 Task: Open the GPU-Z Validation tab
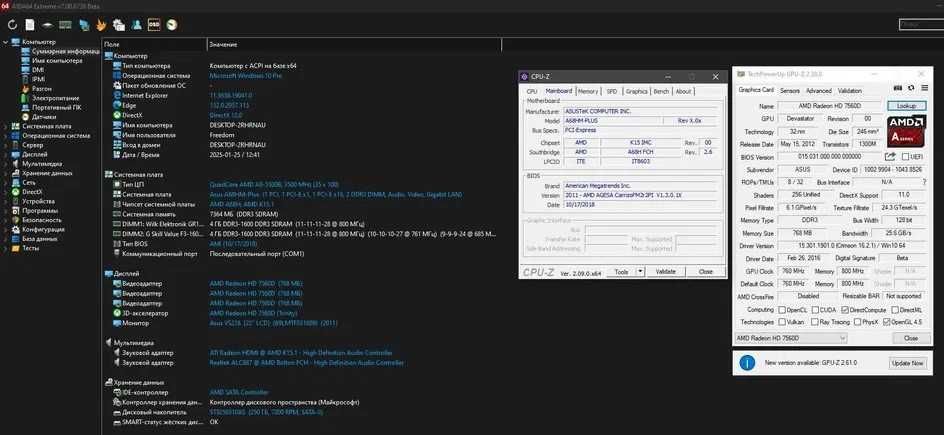[849, 90]
